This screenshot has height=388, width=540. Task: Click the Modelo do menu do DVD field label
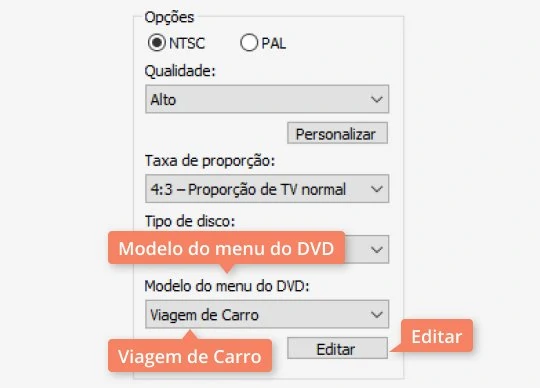[227, 286]
